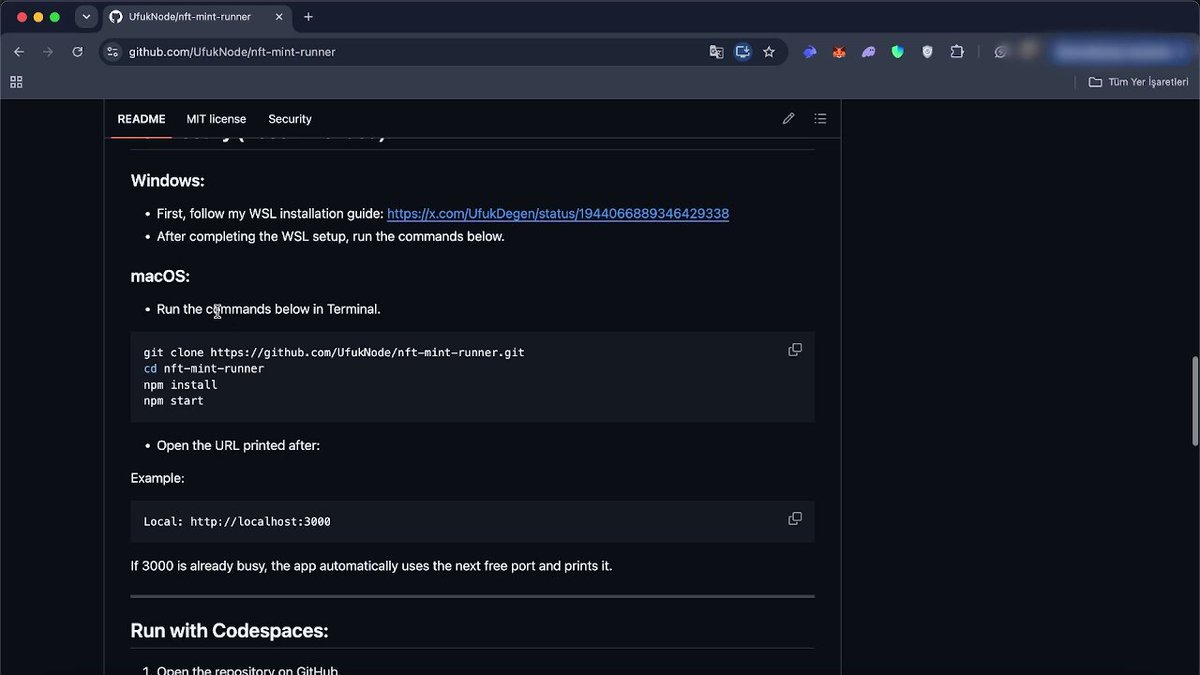The height and width of the screenshot is (675, 1200).
Task: Click the 'cd nft-mint-runner' command line
Action: tap(204, 369)
